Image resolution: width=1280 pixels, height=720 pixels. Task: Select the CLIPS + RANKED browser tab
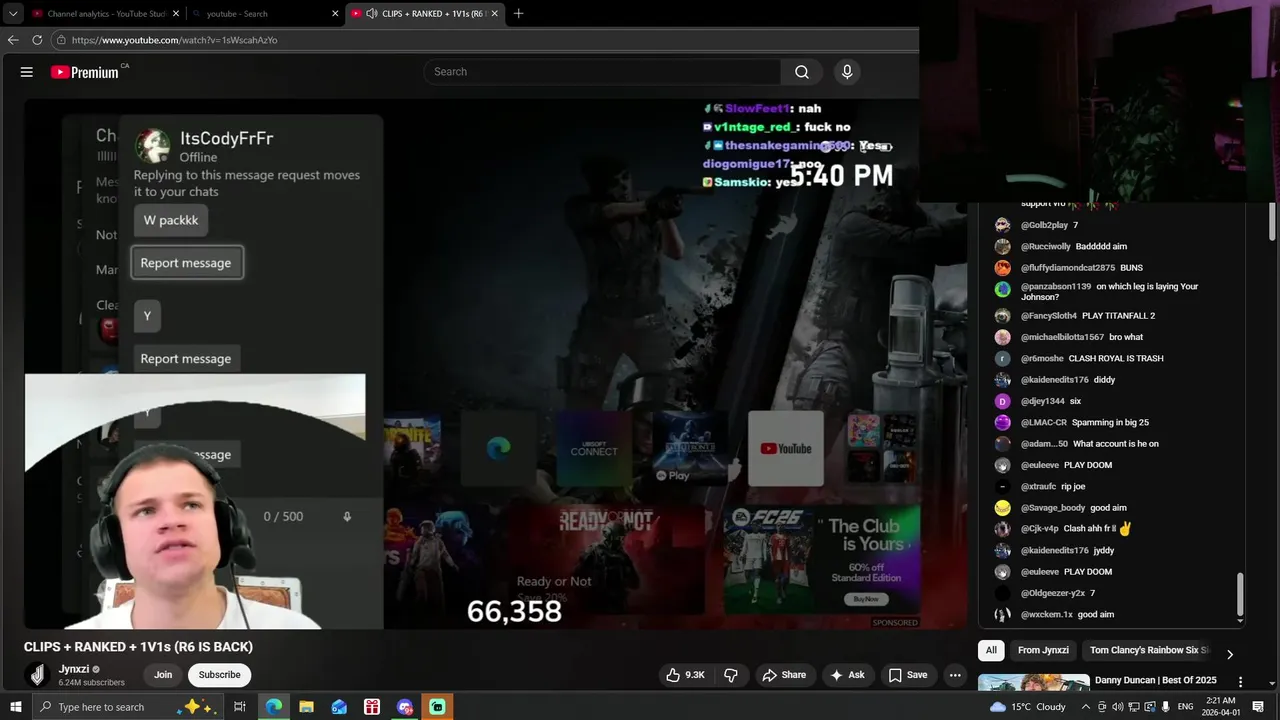tap(425, 14)
